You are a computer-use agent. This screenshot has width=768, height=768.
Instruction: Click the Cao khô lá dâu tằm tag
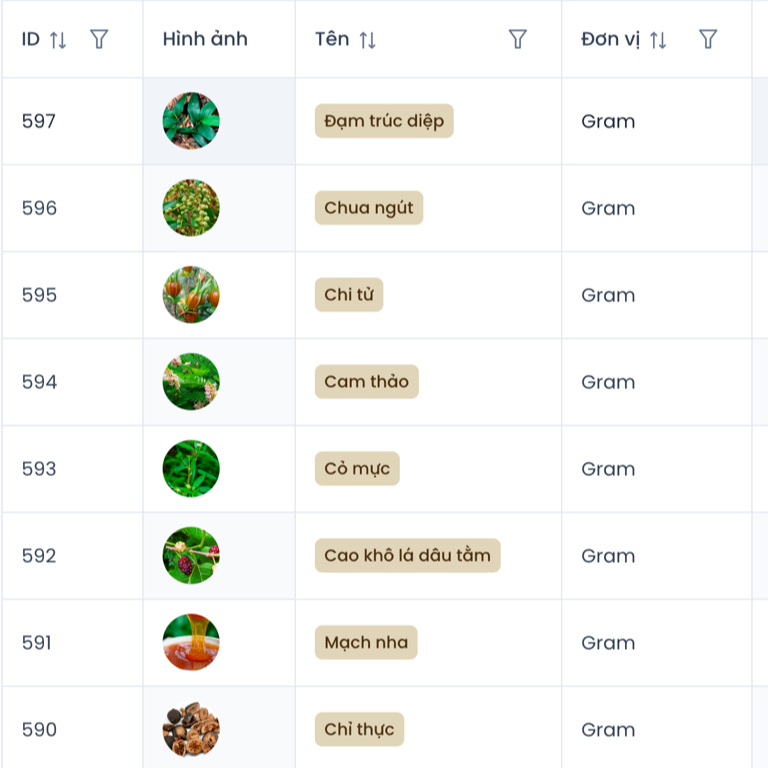(x=407, y=556)
